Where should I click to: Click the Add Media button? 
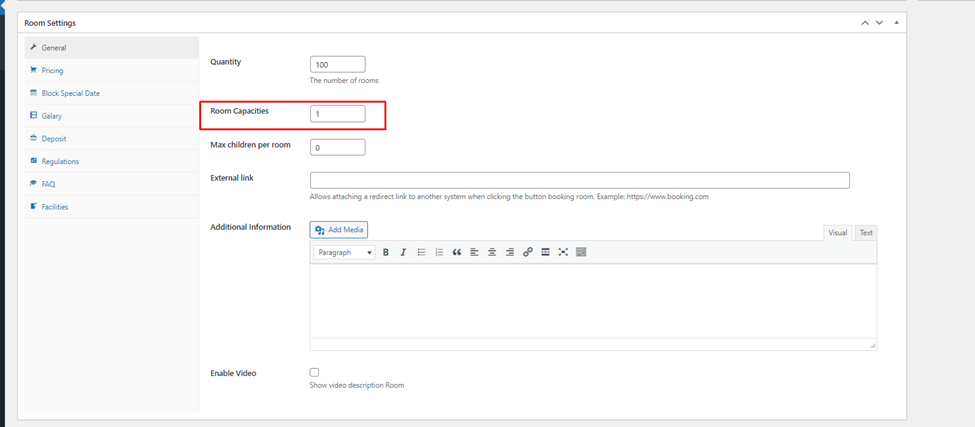339,230
